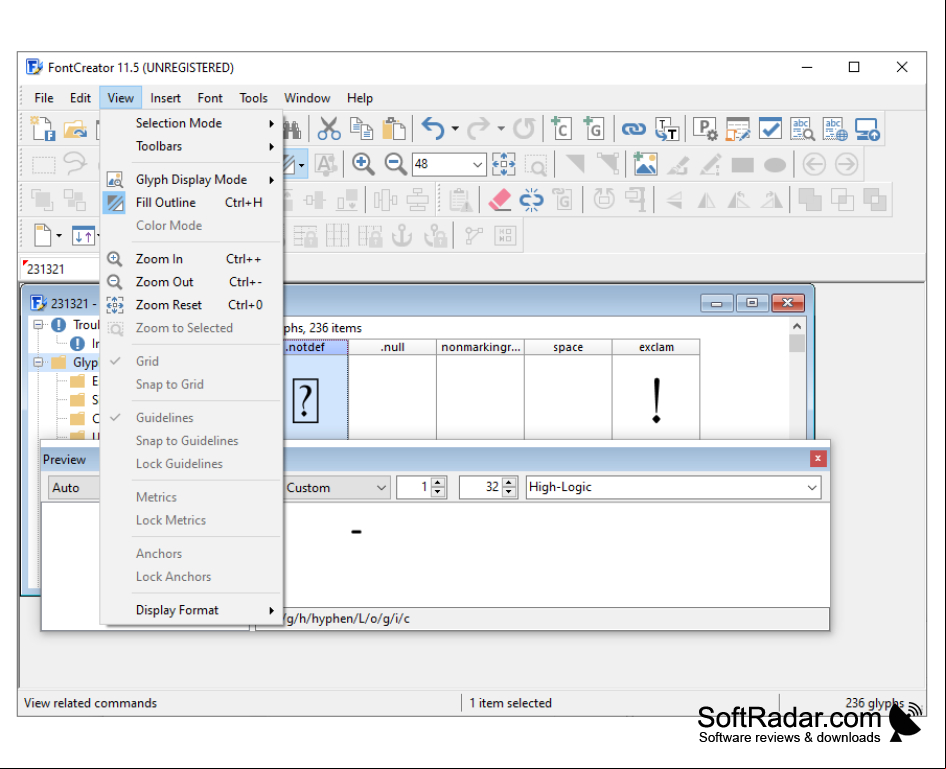Screen dimensions: 946x769
Task: Open the File menu
Action: pos(43,98)
